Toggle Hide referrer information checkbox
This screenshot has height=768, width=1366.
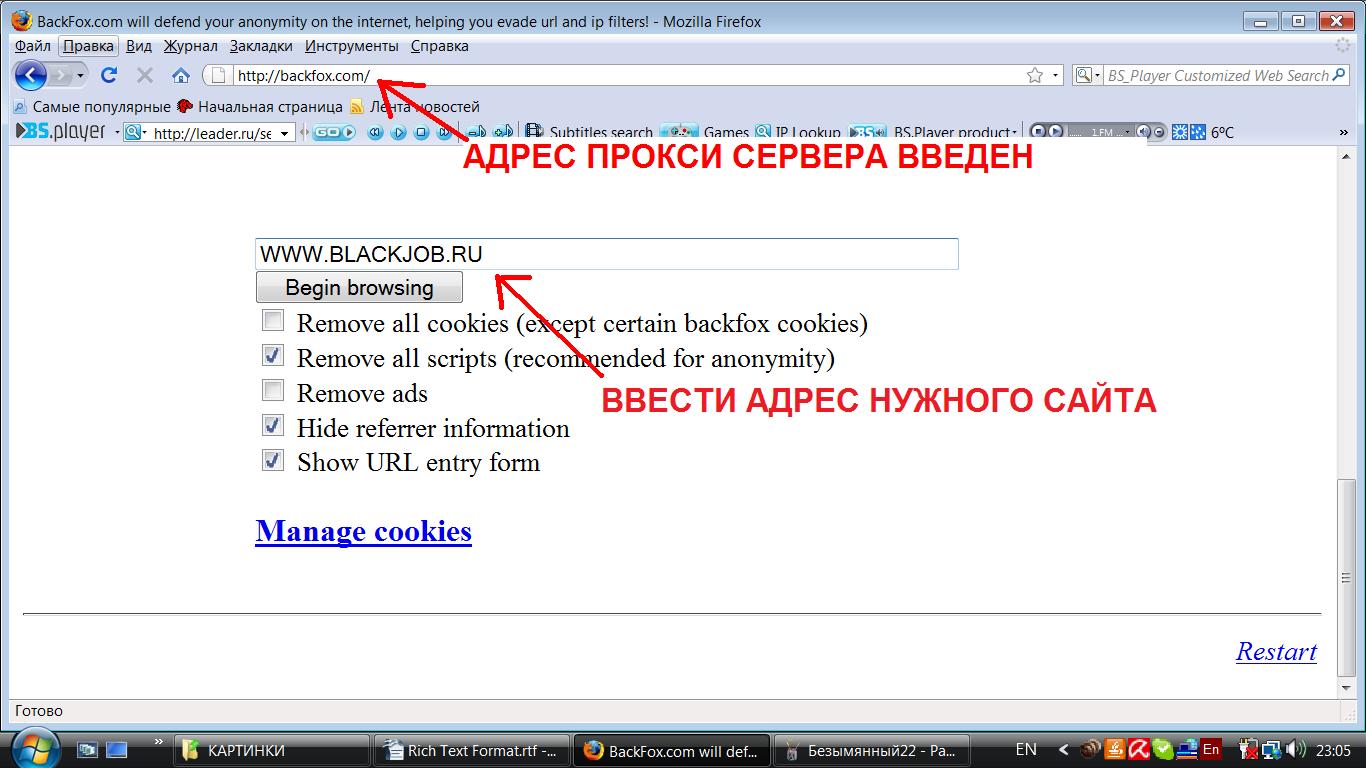(x=273, y=425)
